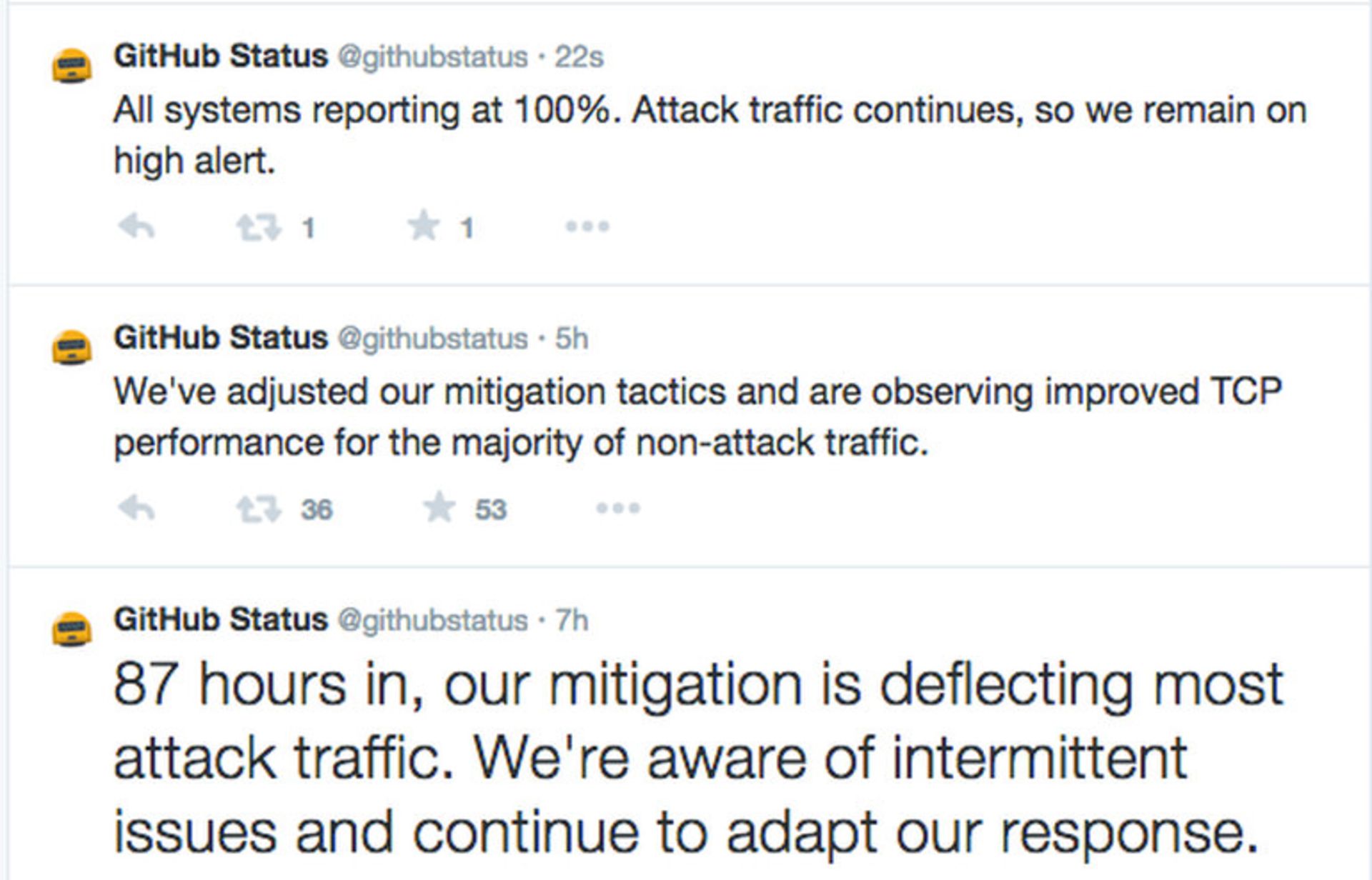The image size is (1372, 880).
Task: Click the GitHub Status avatar on the 5h tweet
Action: tap(72, 347)
